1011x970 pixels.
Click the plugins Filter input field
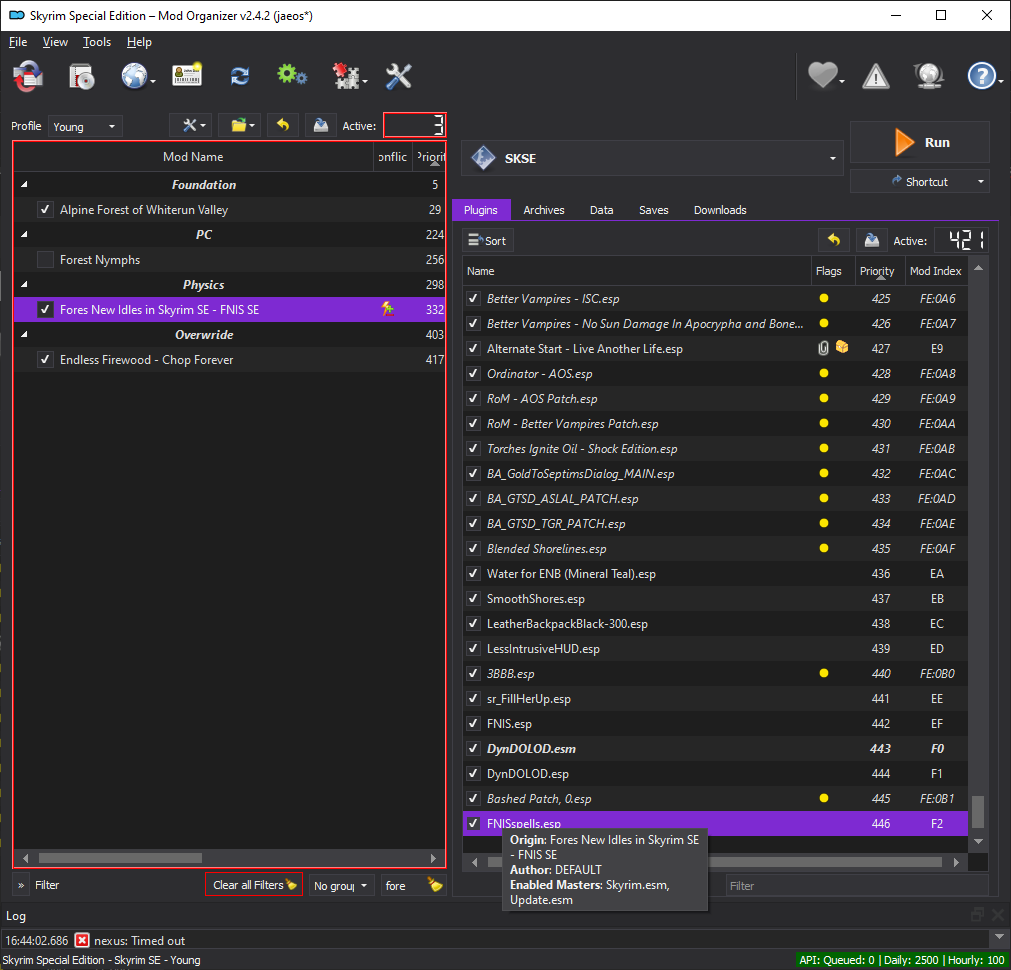click(x=857, y=886)
